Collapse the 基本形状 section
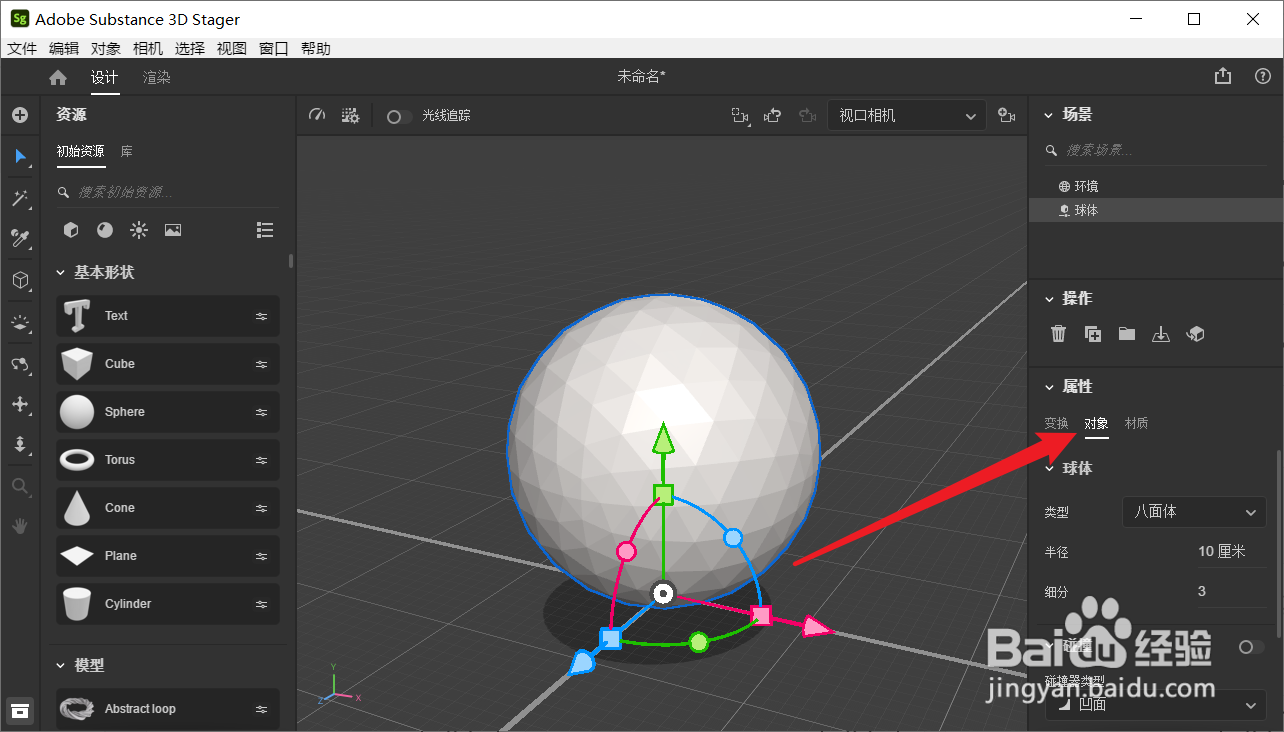Screen dimensions: 1284x732 (60, 272)
